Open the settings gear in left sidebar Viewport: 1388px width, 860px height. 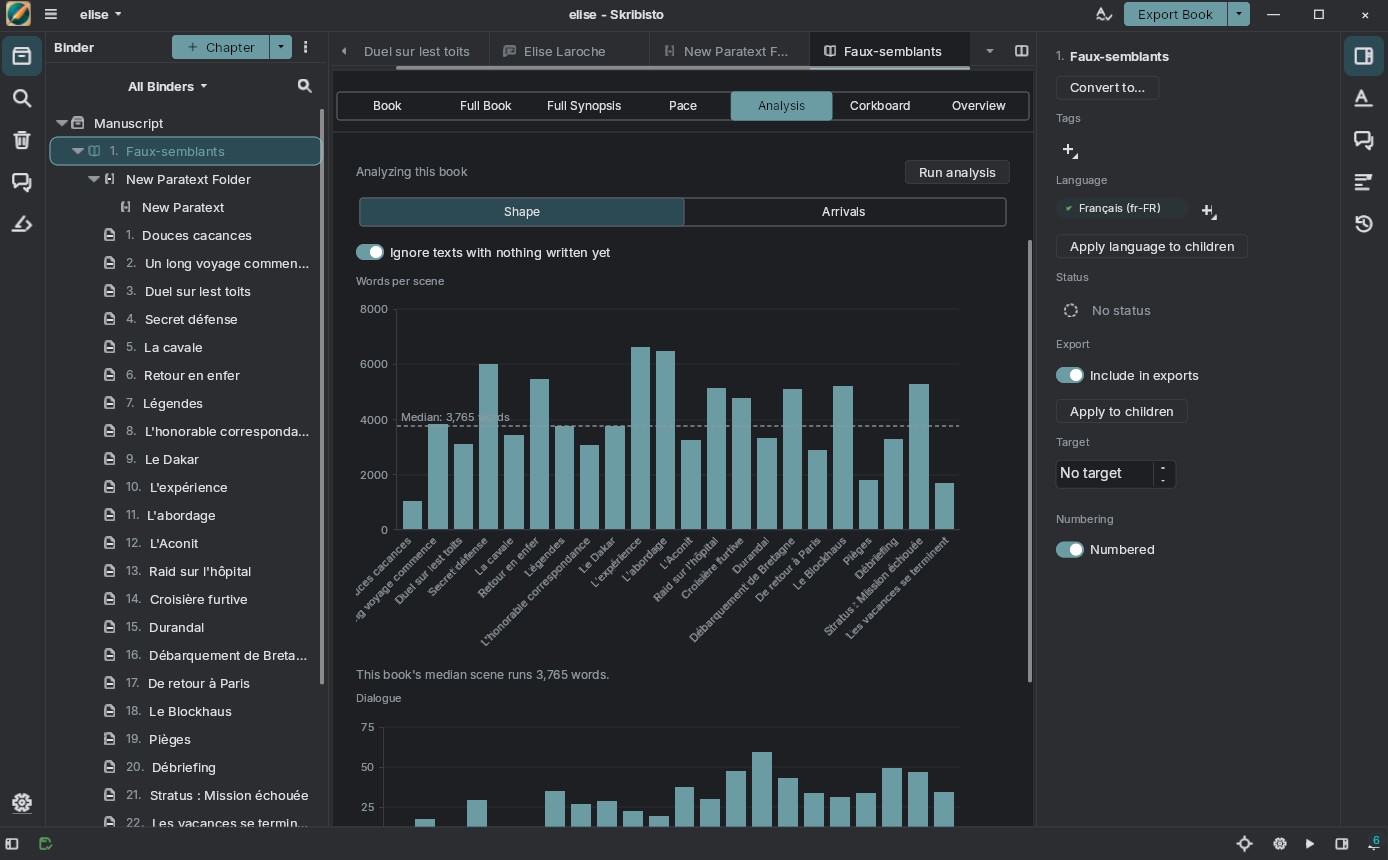(x=22, y=802)
